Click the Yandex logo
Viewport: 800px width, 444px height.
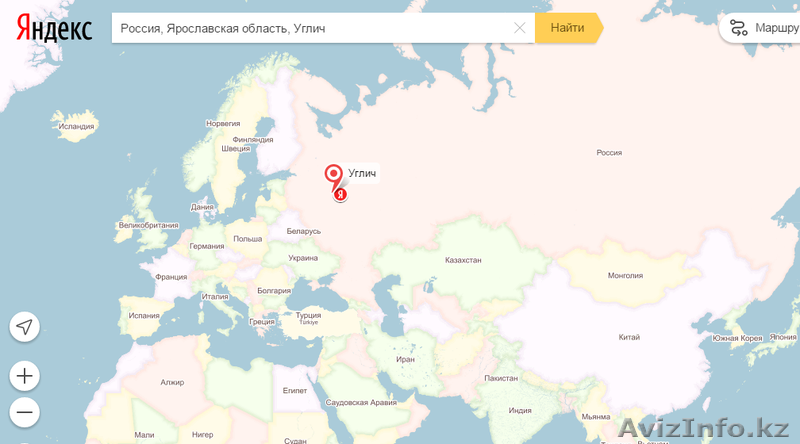coord(54,28)
